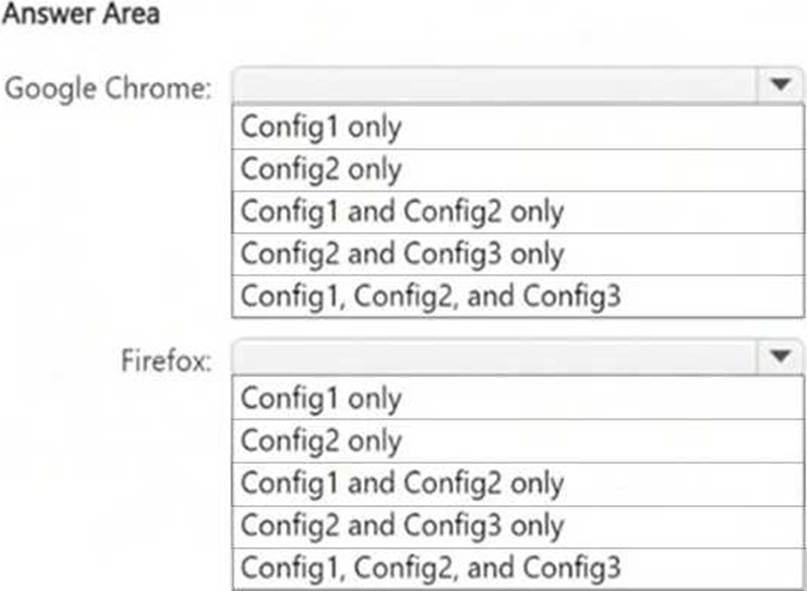The width and height of the screenshot is (807, 591).
Task: Click the "Firefox:" label
Action: coord(166,360)
